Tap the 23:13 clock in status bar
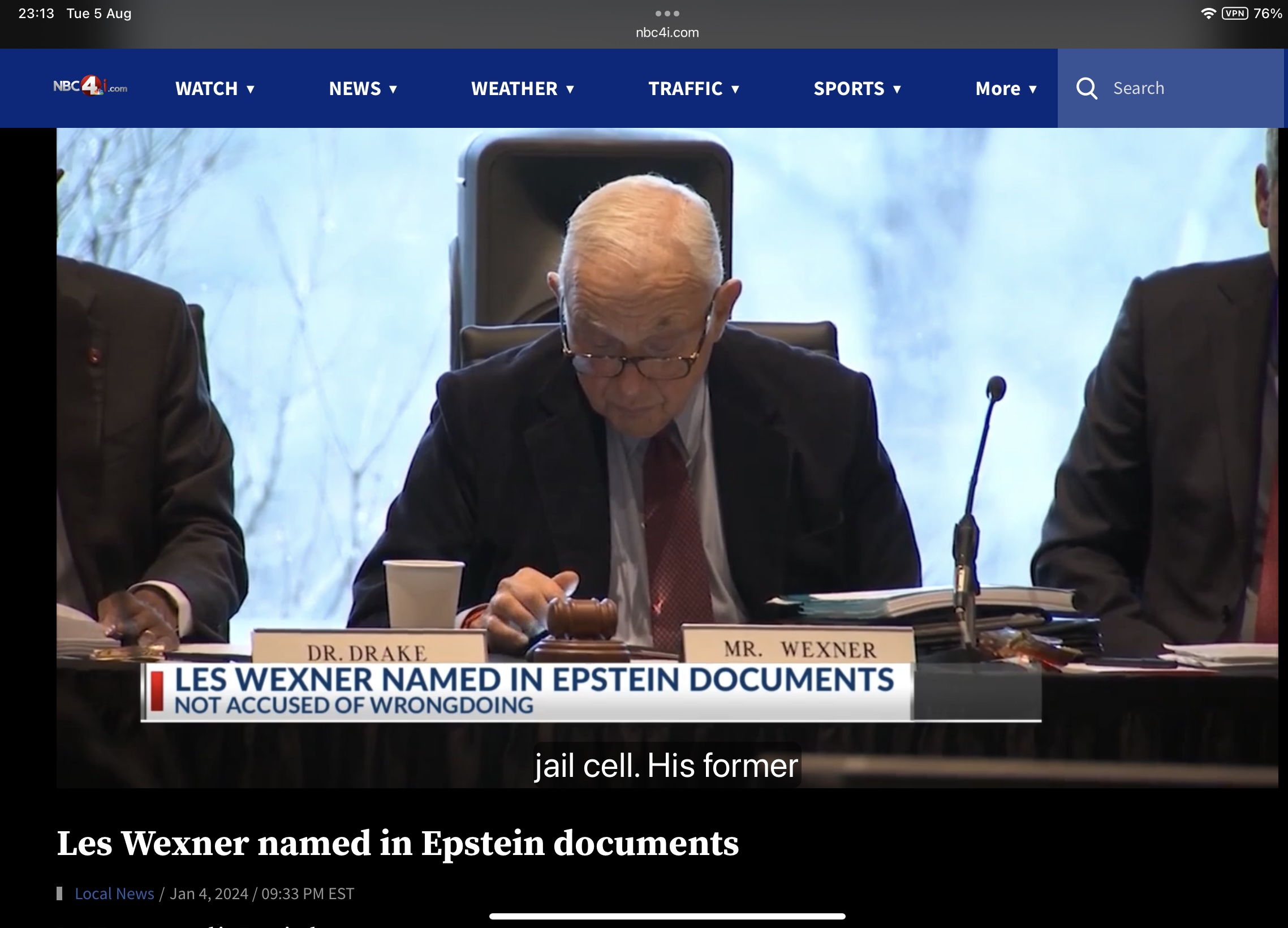The image size is (1288, 928). click(36, 13)
